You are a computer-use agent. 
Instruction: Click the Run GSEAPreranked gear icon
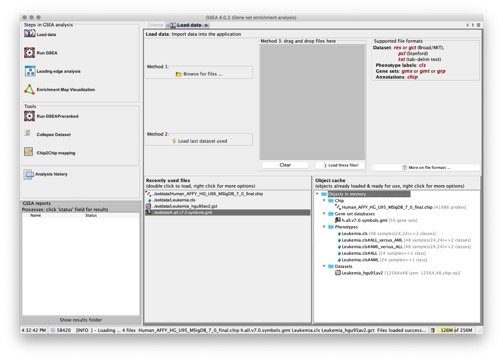[29, 116]
